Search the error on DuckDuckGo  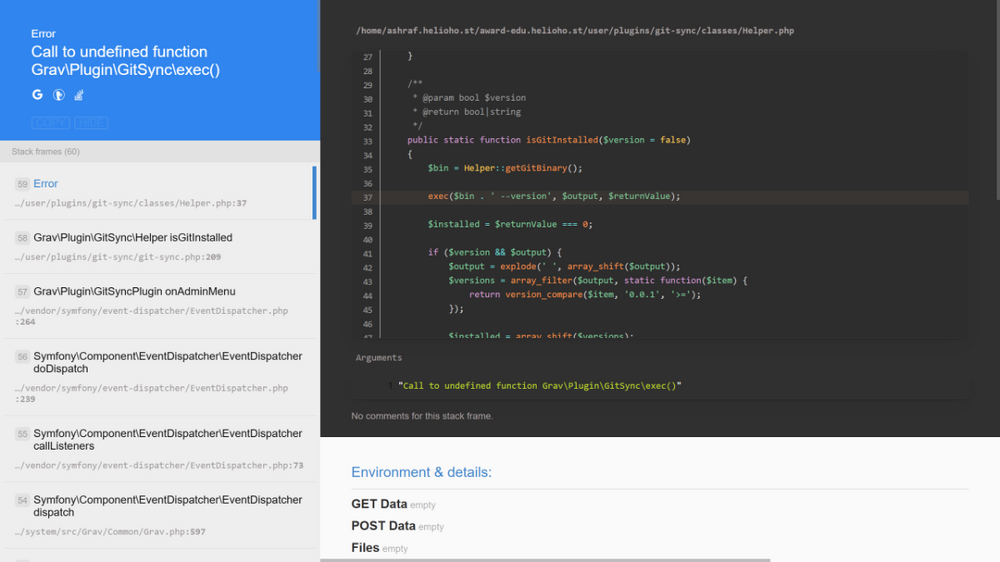coord(59,95)
